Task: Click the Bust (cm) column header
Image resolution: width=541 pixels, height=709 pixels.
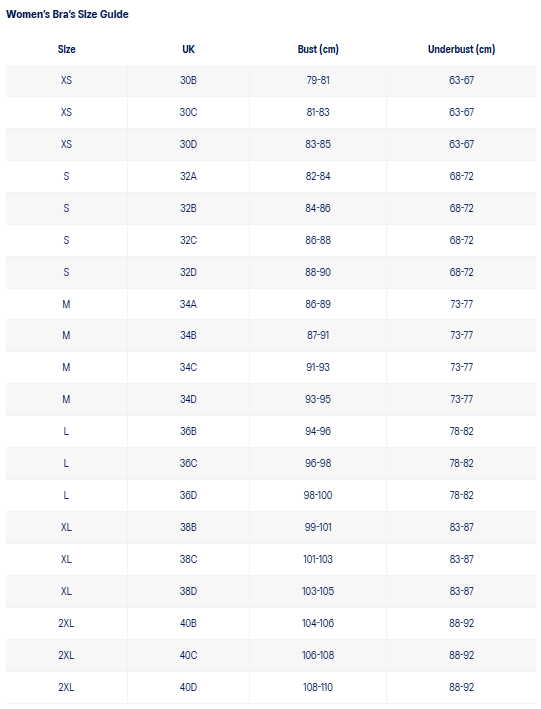Action: [318, 49]
